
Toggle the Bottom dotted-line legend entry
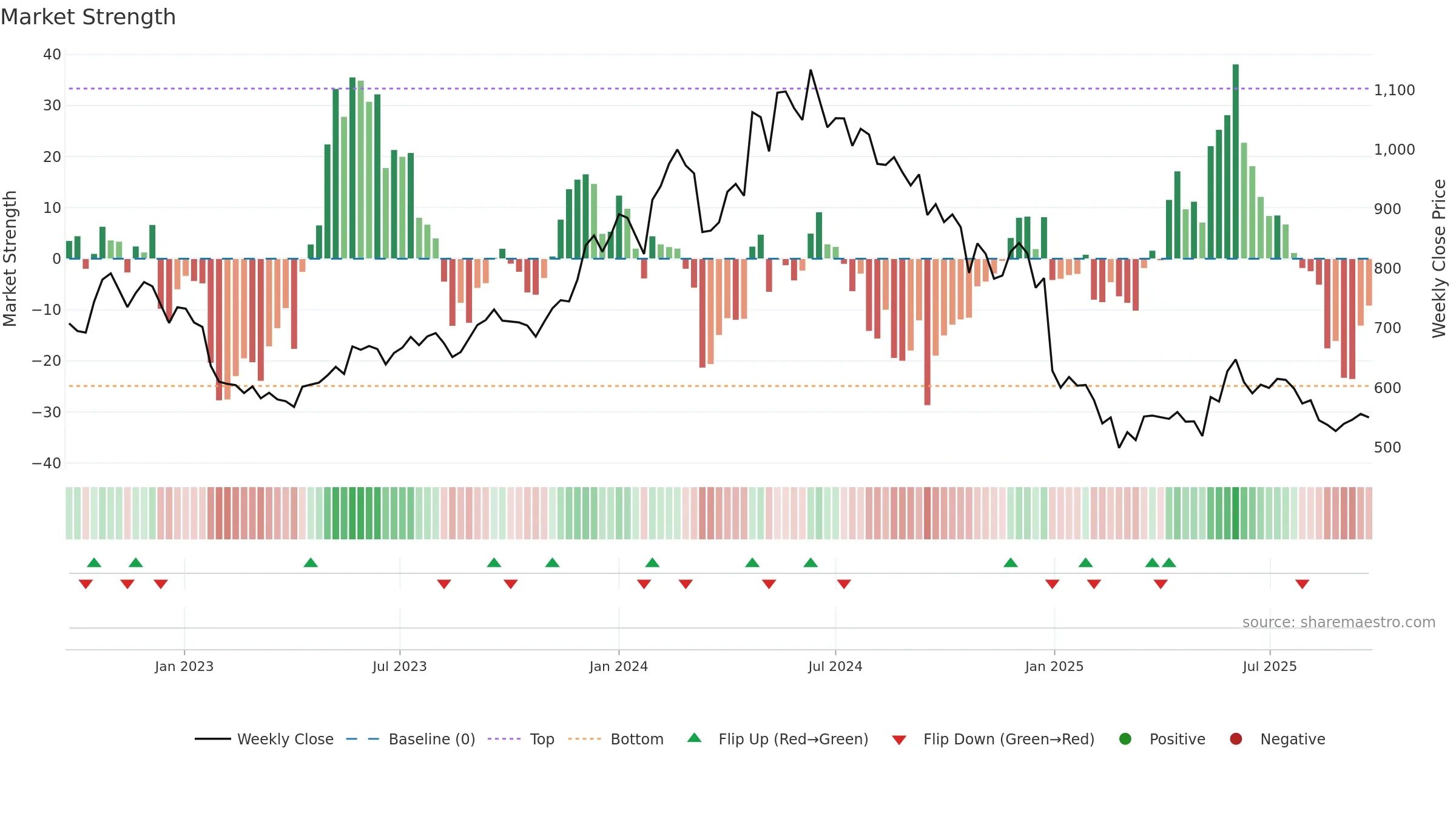616,739
